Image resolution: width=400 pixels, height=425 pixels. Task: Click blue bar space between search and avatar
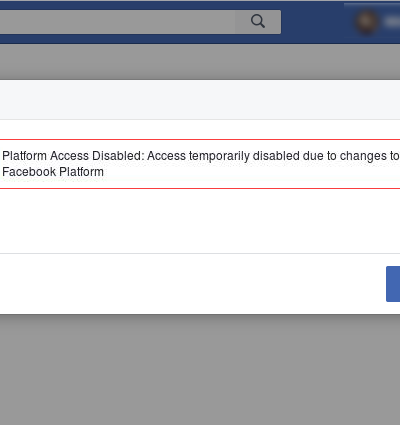317,22
